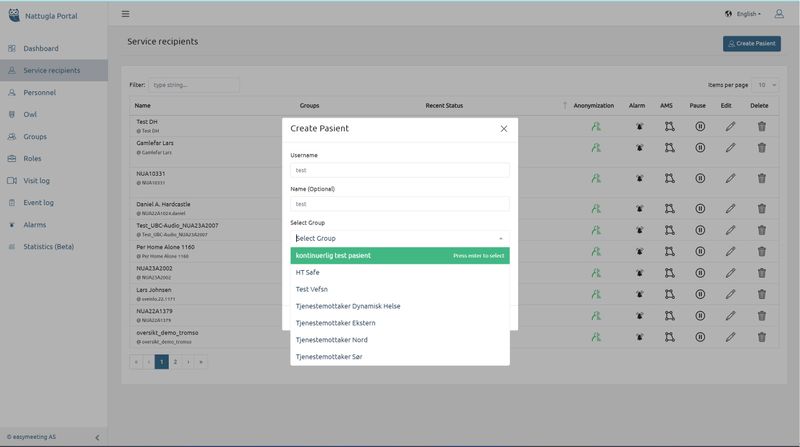800x447 pixels.
Task: Go to Visit log page
Action: coord(42,180)
